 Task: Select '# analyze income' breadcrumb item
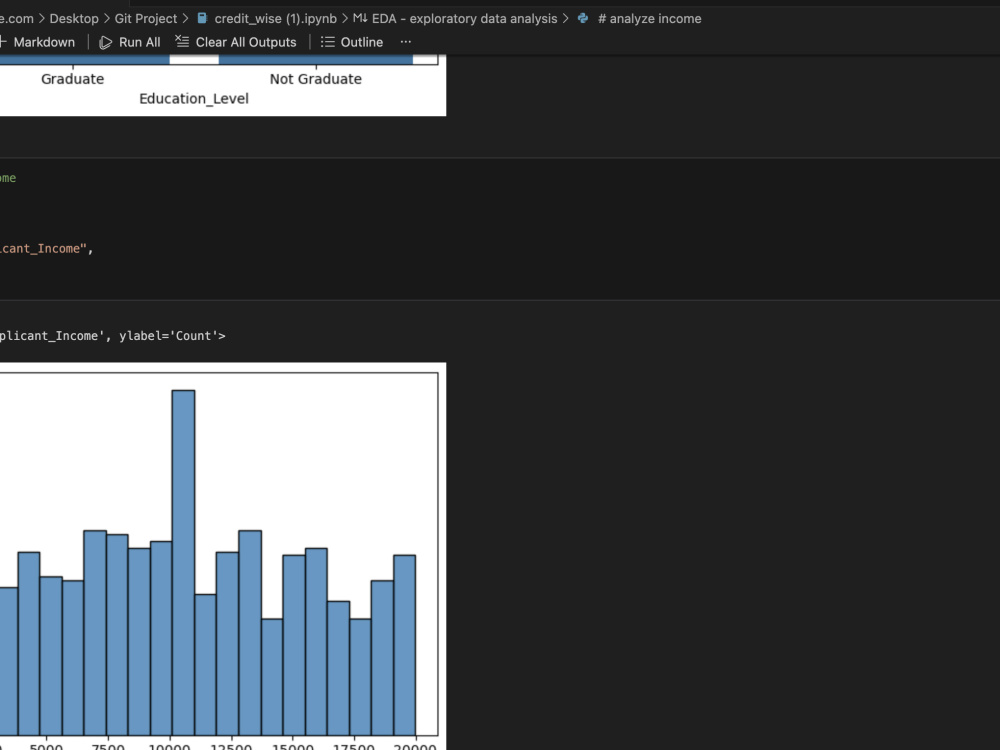click(649, 18)
